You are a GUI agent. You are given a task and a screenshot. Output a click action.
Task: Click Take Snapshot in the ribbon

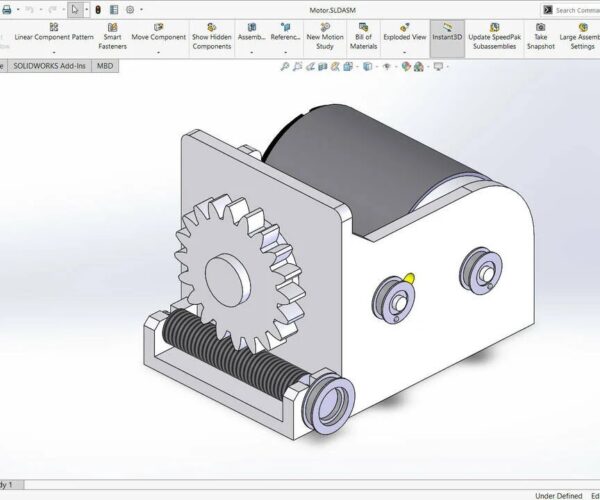click(x=540, y=36)
